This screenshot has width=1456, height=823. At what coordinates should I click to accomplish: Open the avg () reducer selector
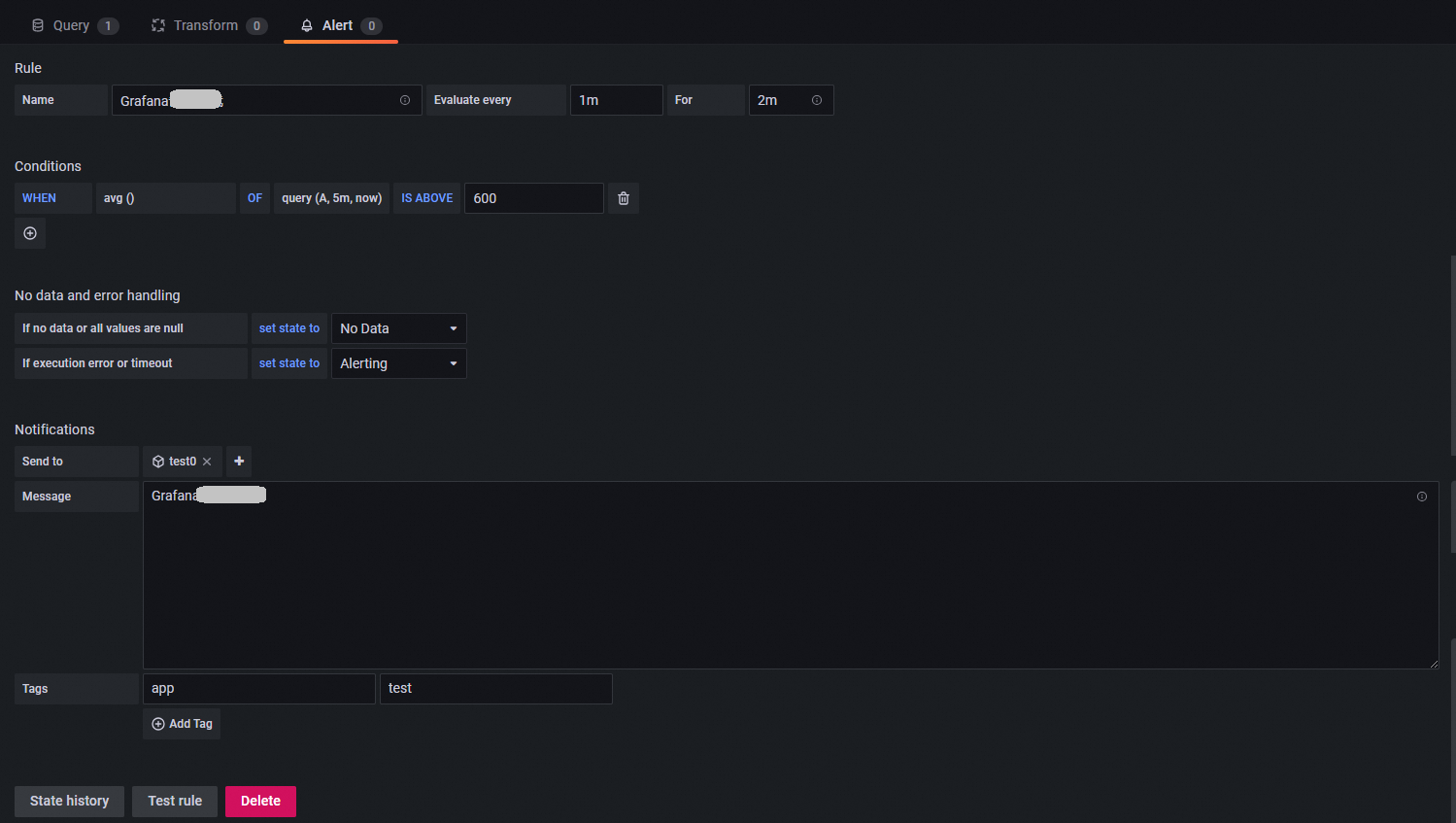click(x=165, y=198)
